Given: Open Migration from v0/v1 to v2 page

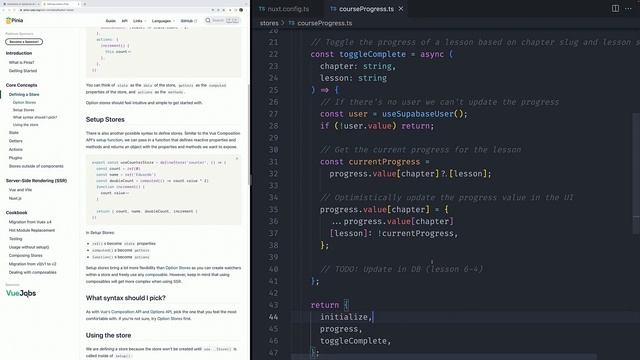Looking at the screenshot, I should tap(33, 264).
